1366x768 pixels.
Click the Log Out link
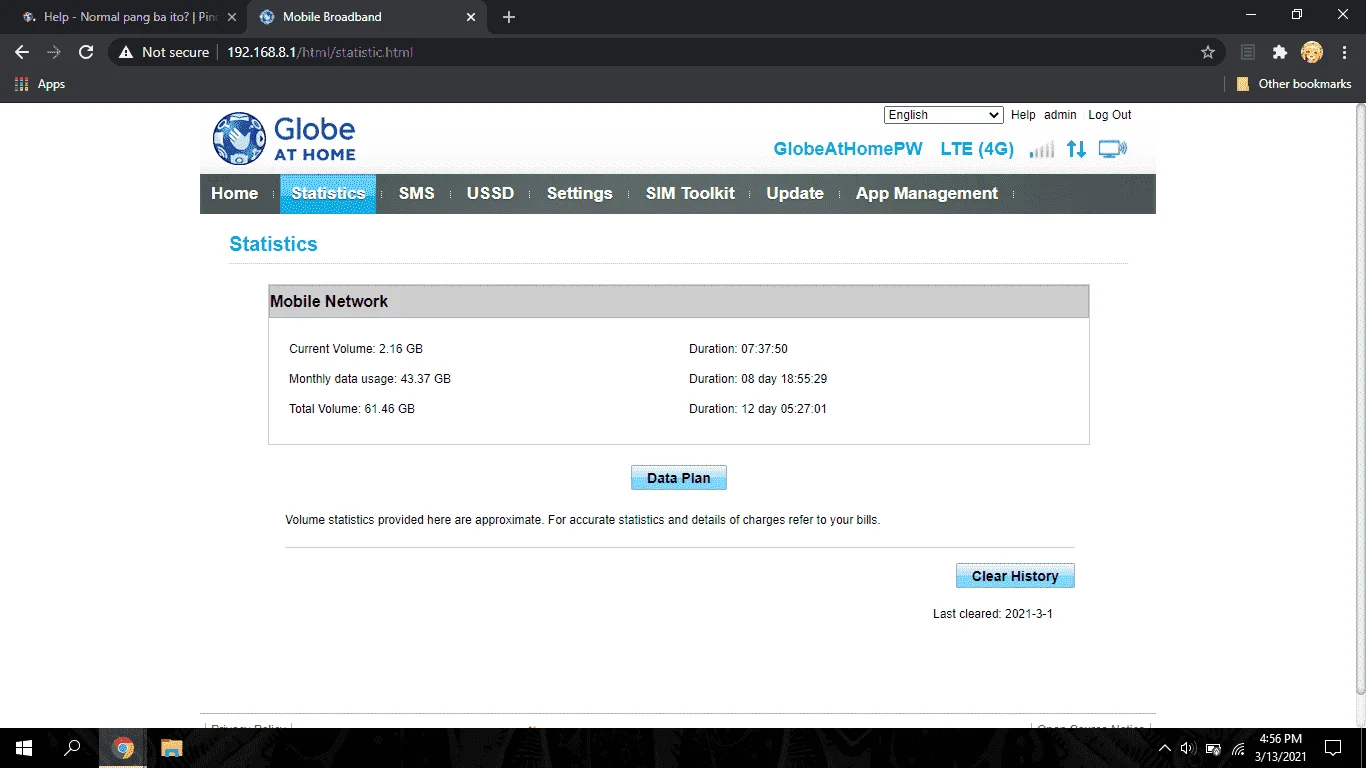(1110, 115)
